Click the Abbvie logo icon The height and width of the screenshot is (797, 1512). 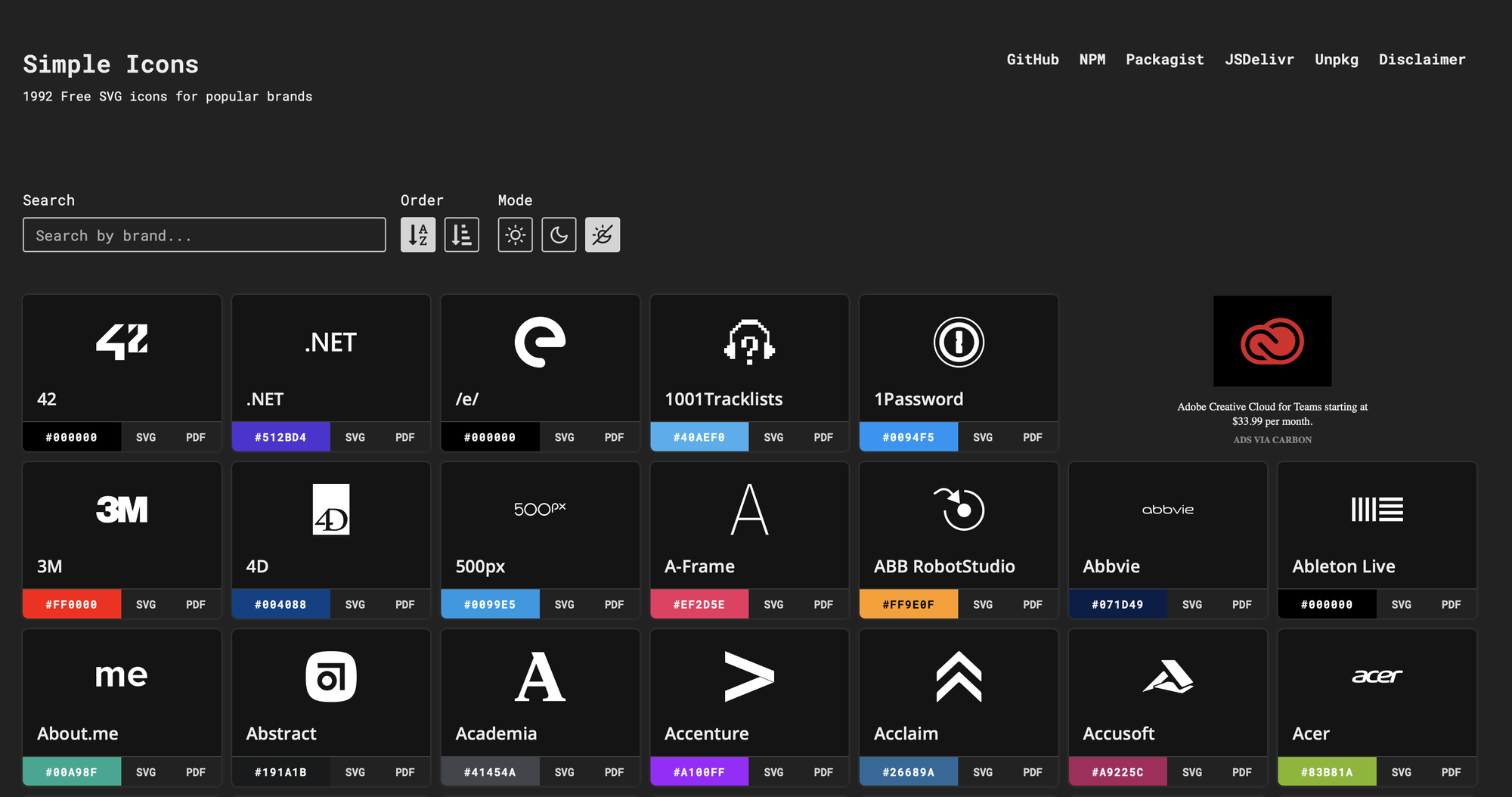(1168, 510)
